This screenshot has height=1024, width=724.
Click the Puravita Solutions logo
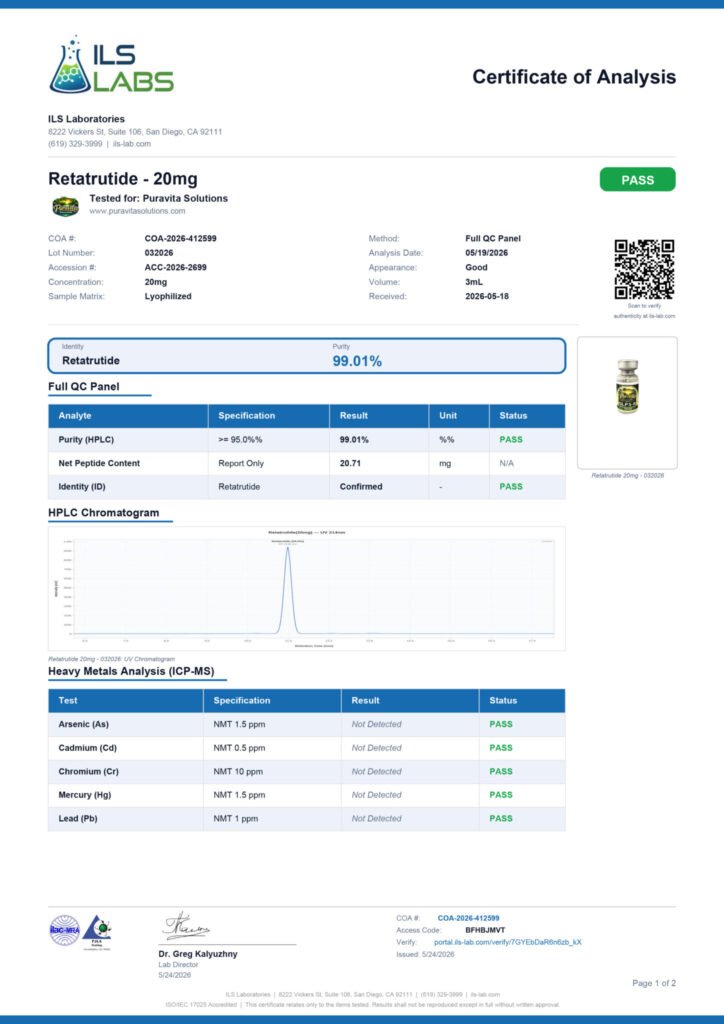click(66, 206)
